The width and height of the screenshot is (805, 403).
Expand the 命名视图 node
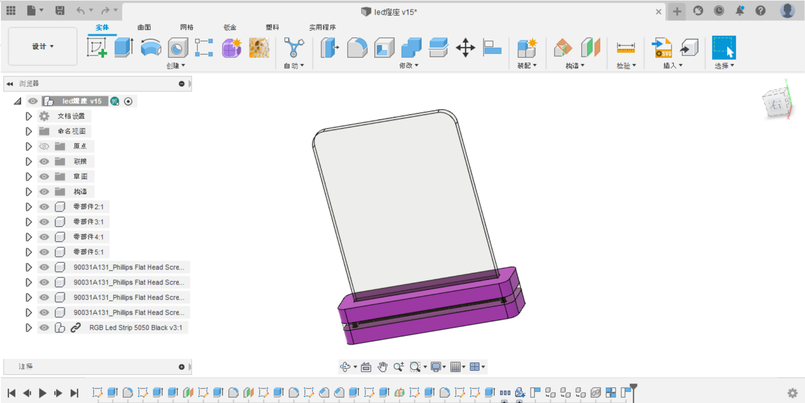tap(29, 131)
